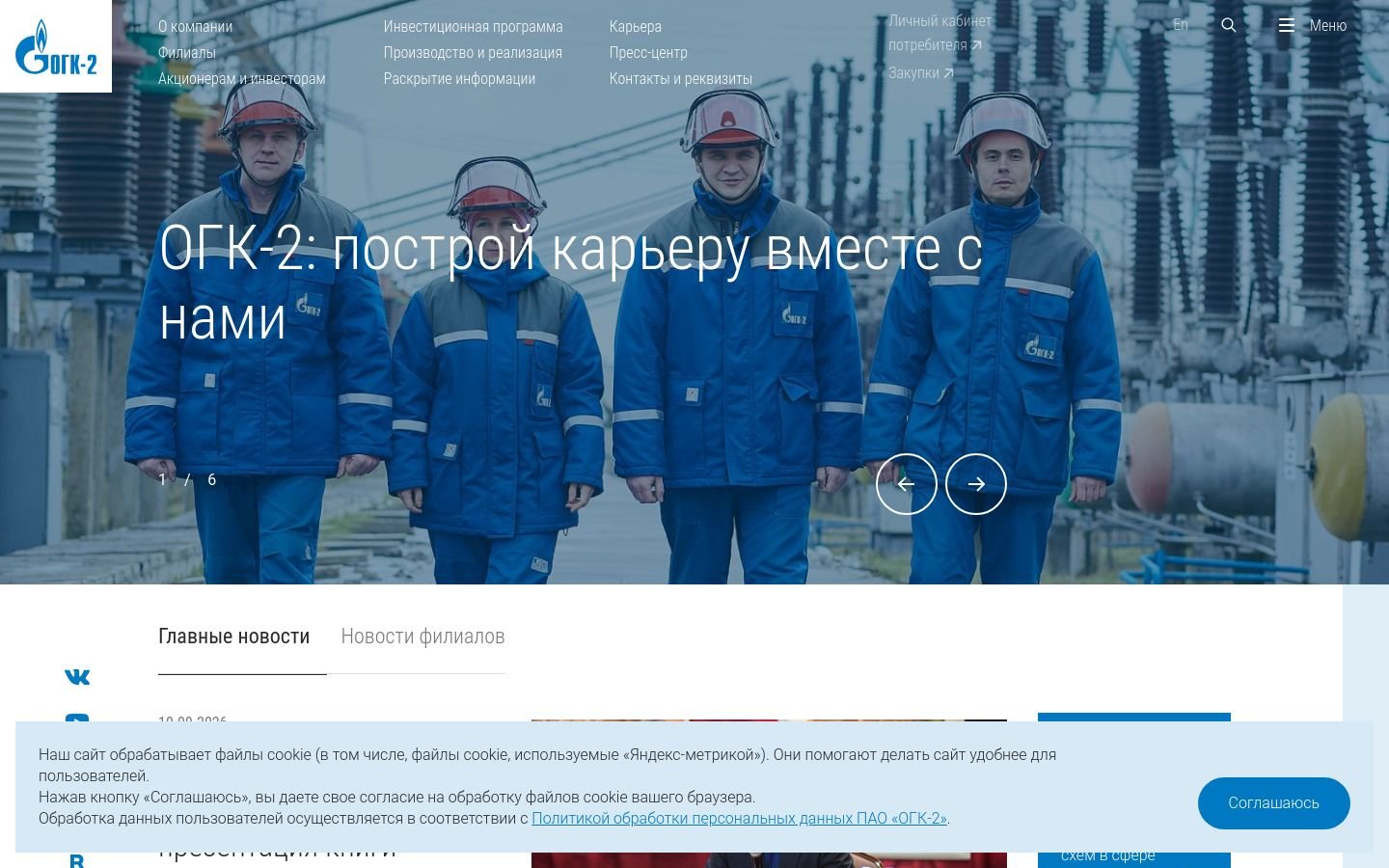Open Личный кабинет потребителя external link
Image resolution: width=1389 pixels, height=868 pixels.
[x=940, y=33]
